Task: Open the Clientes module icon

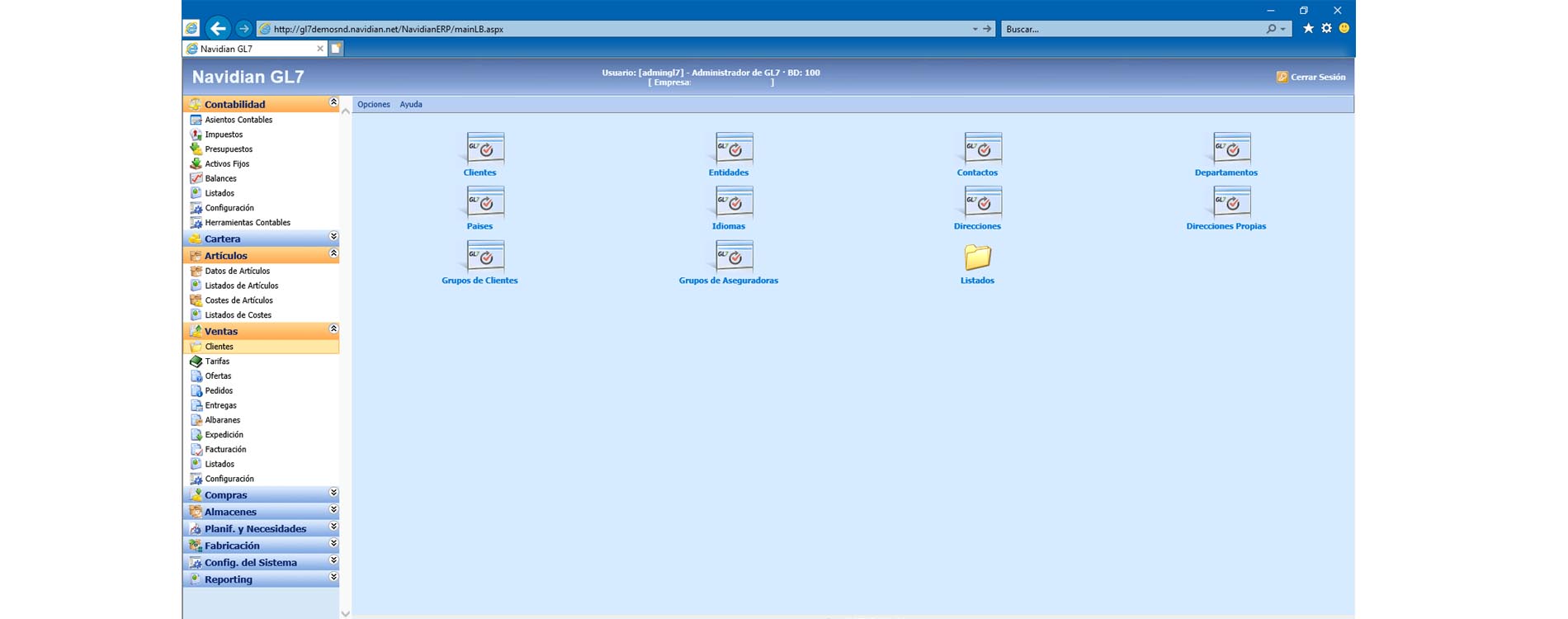Action: pyautogui.click(x=484, y=149)
